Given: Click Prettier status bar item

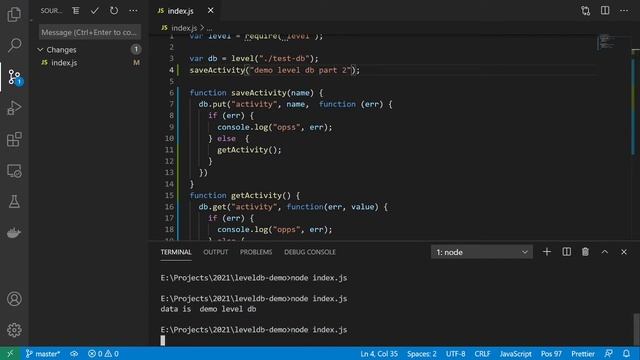Looking at the screenshot, I should coord(583,353).
